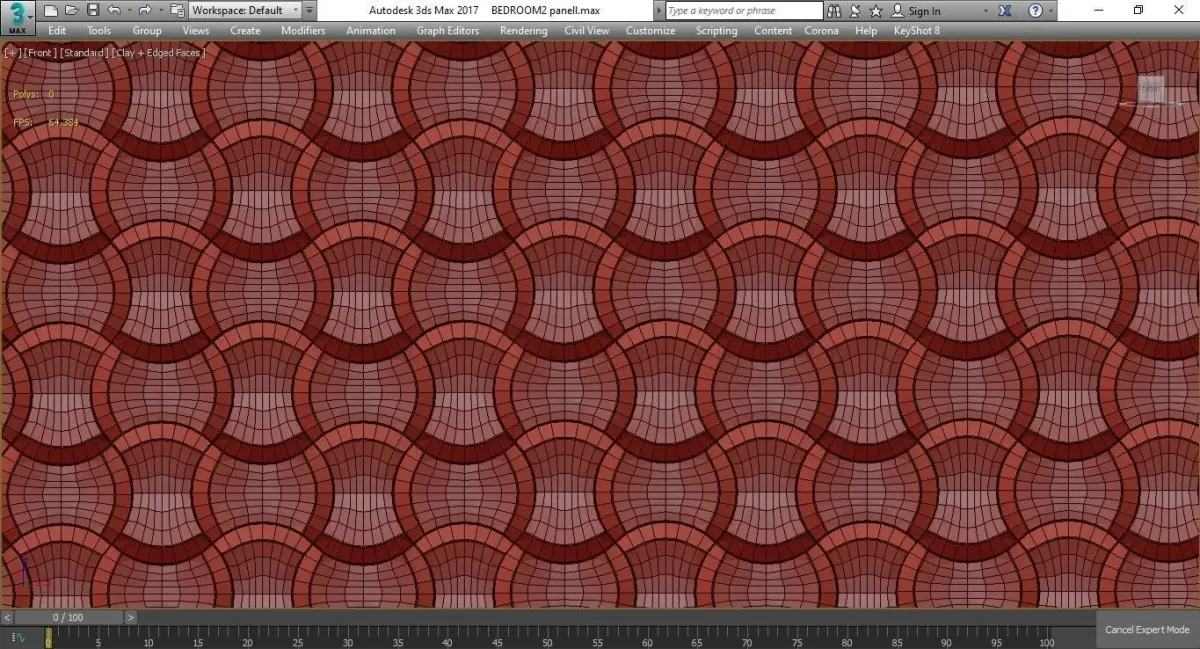Click the [Front] viewport label
Screen dimensions: 1200x649
(x=39, y=52)
